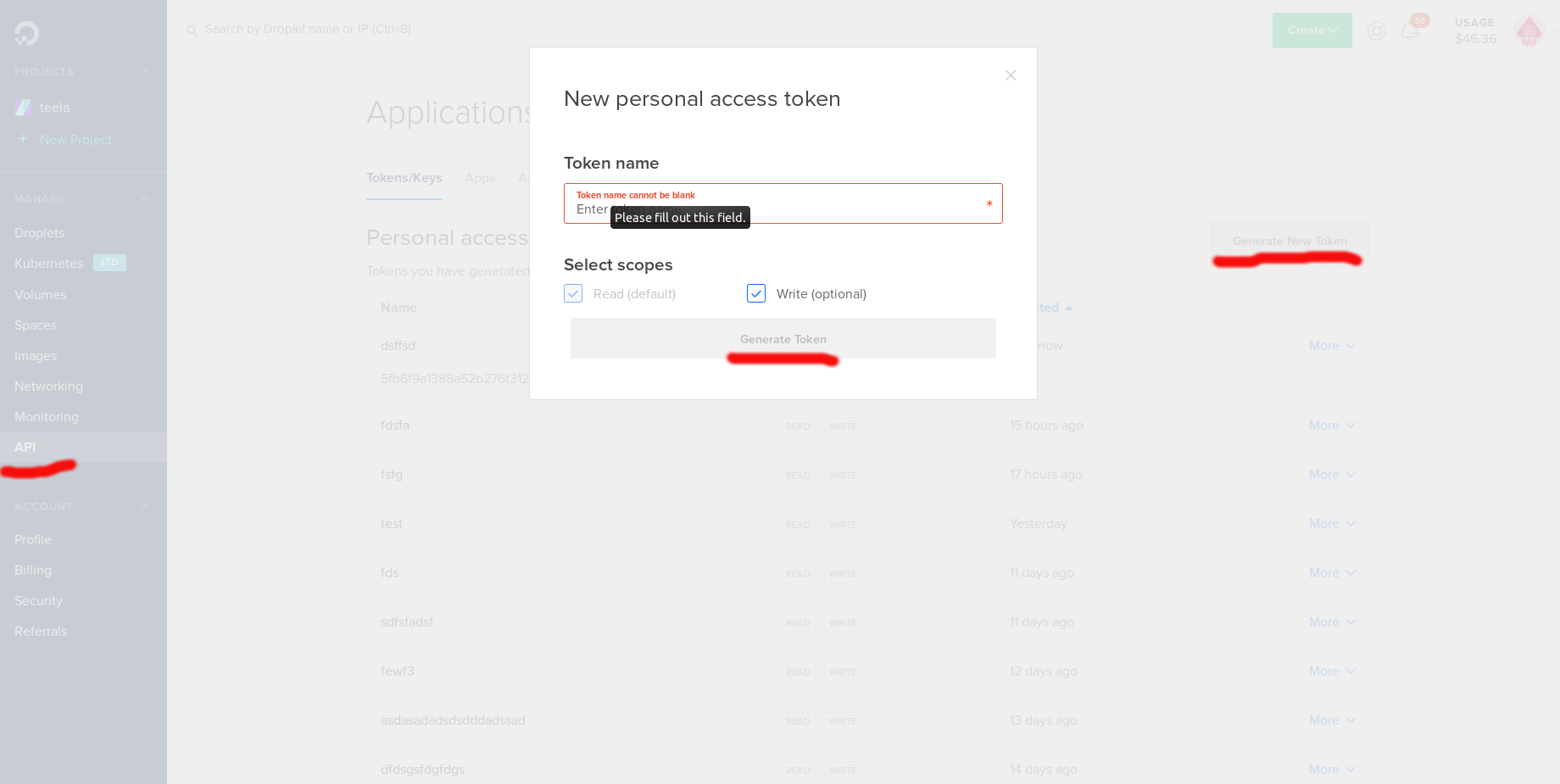Screen dimensions: 1560x784
Task: Open Images in the sidebar
Action: tap(36, 356)
